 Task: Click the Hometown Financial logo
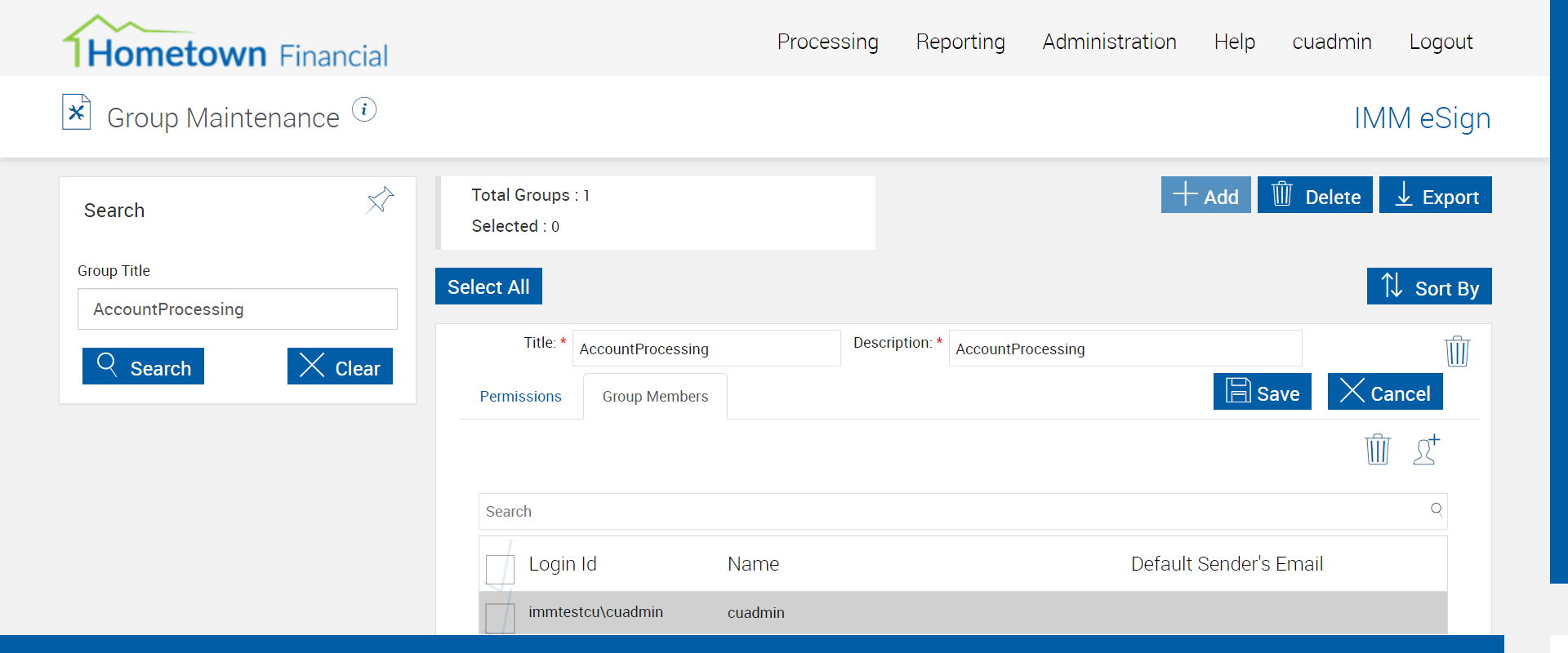pyautogui.click(x=225, y=42)
